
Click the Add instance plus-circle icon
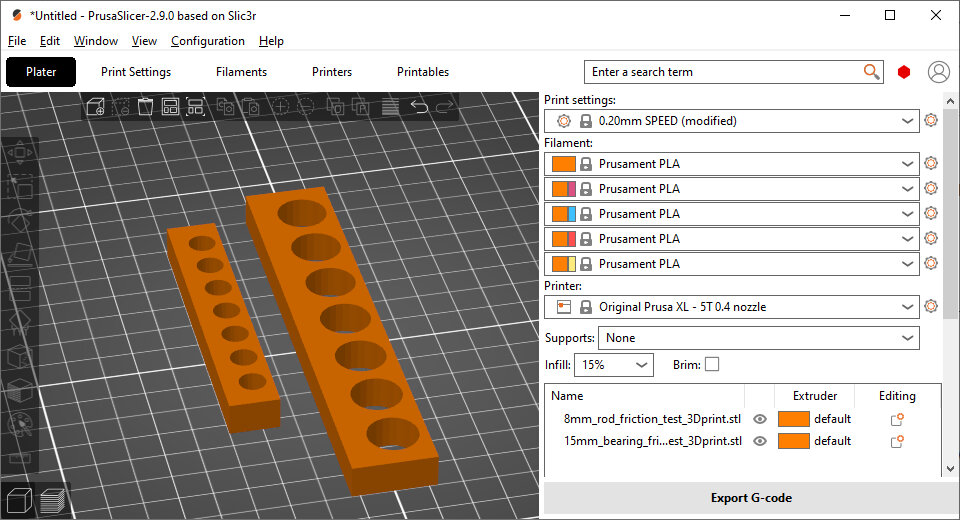click(x=280, y=107)
